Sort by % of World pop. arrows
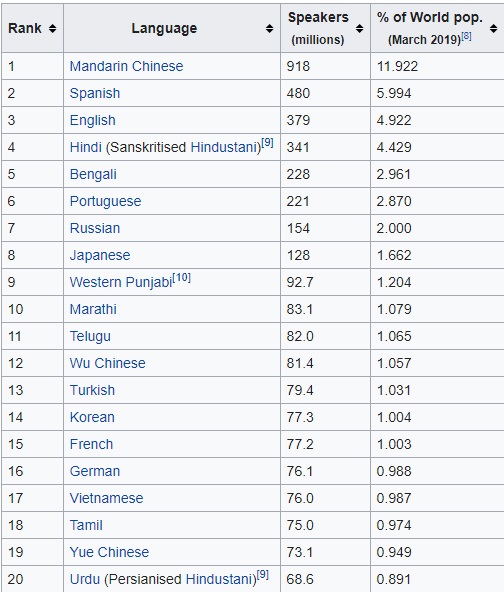This screenshot has width=504, height=592. 493,28
